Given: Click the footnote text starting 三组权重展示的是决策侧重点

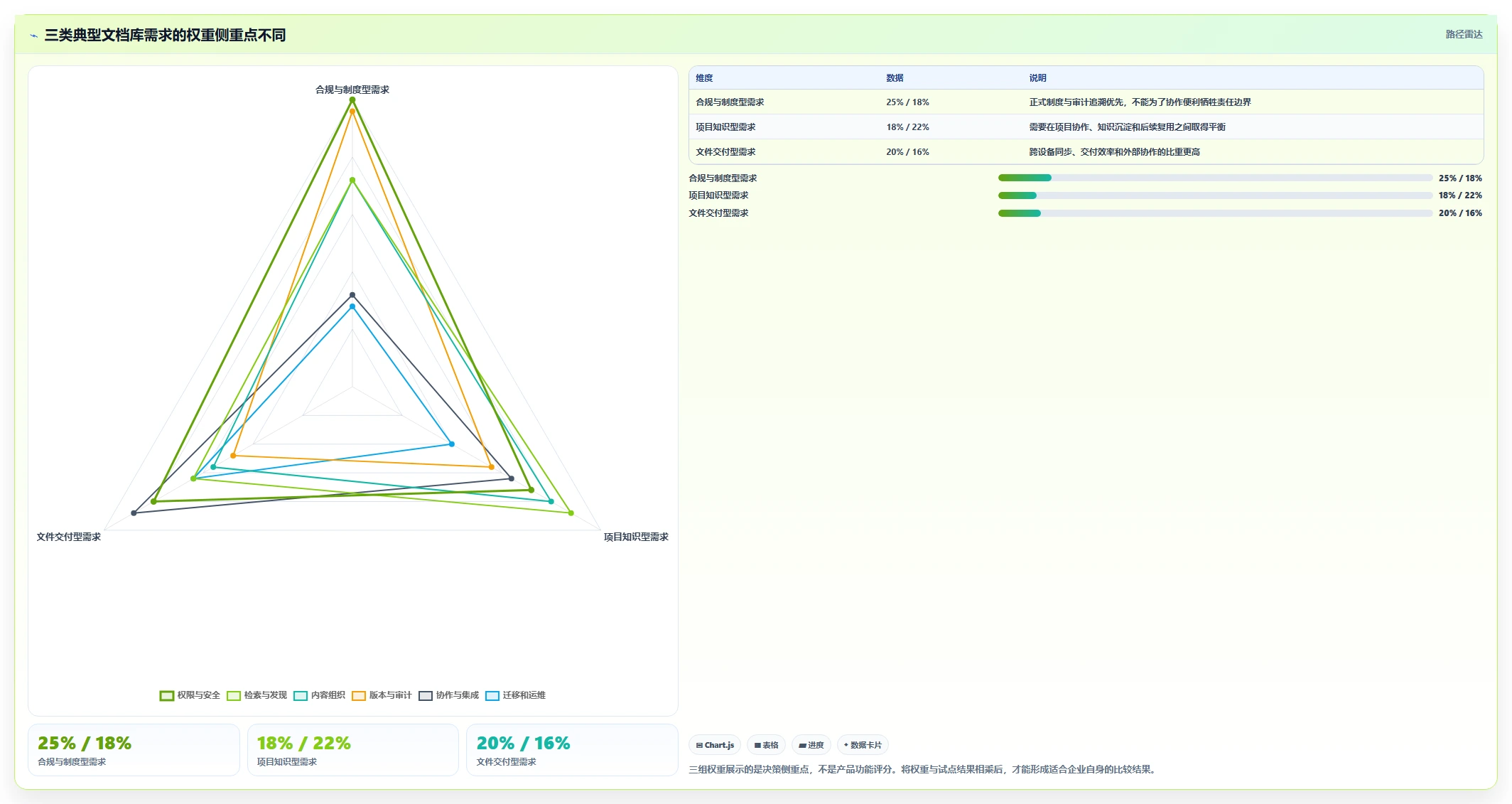Looking at the screenshot, I should (924, 769).
